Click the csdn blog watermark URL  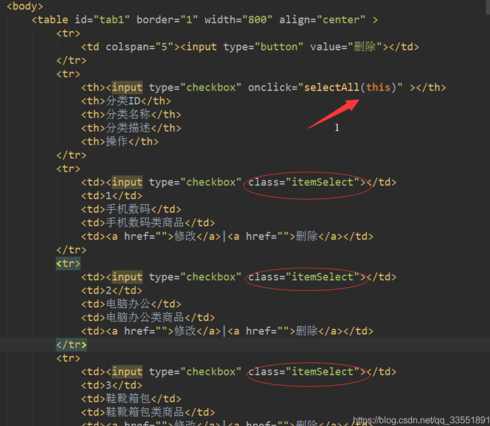pyautogui.click(x=421, y=420)
